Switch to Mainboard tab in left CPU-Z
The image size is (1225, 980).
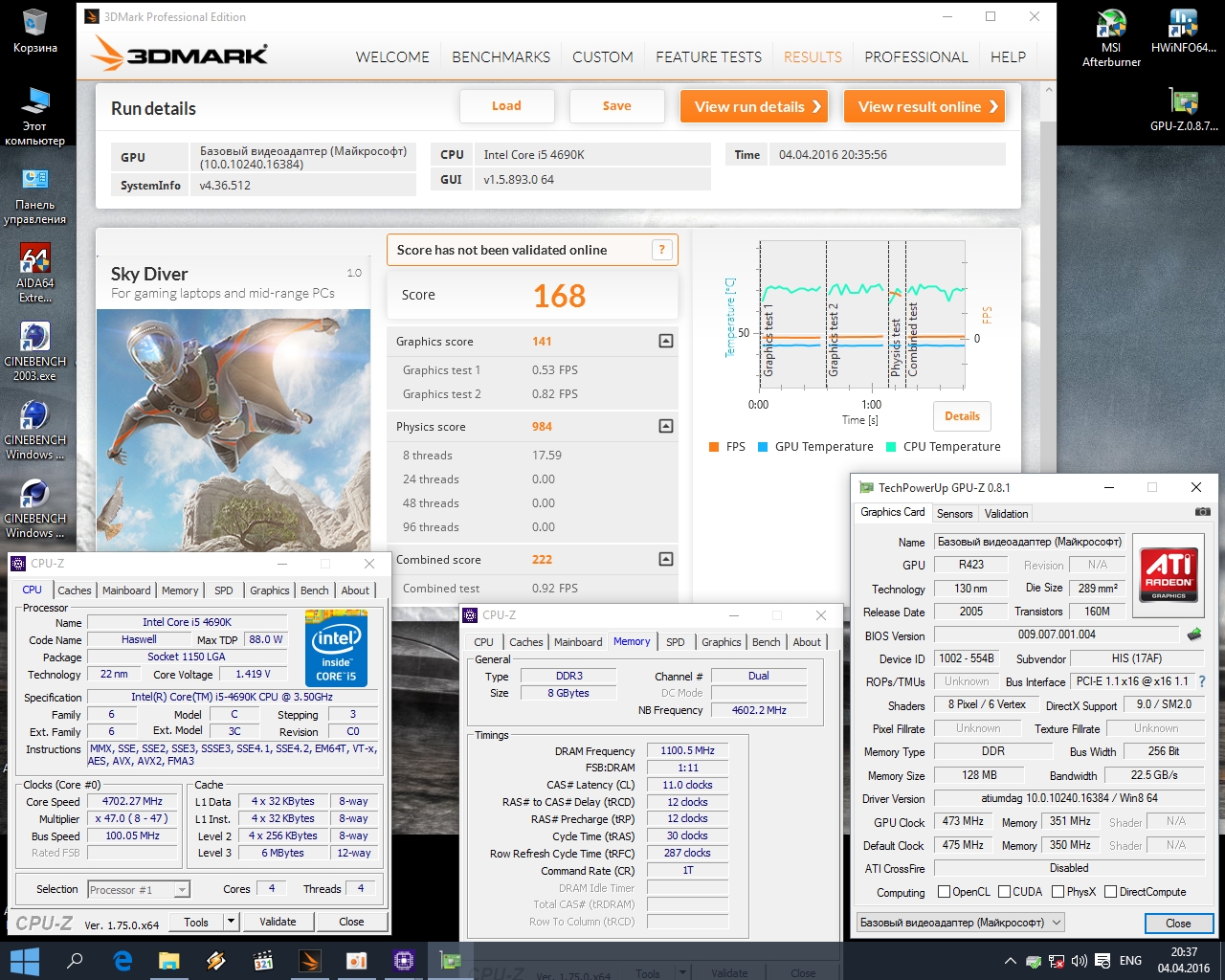126,590
